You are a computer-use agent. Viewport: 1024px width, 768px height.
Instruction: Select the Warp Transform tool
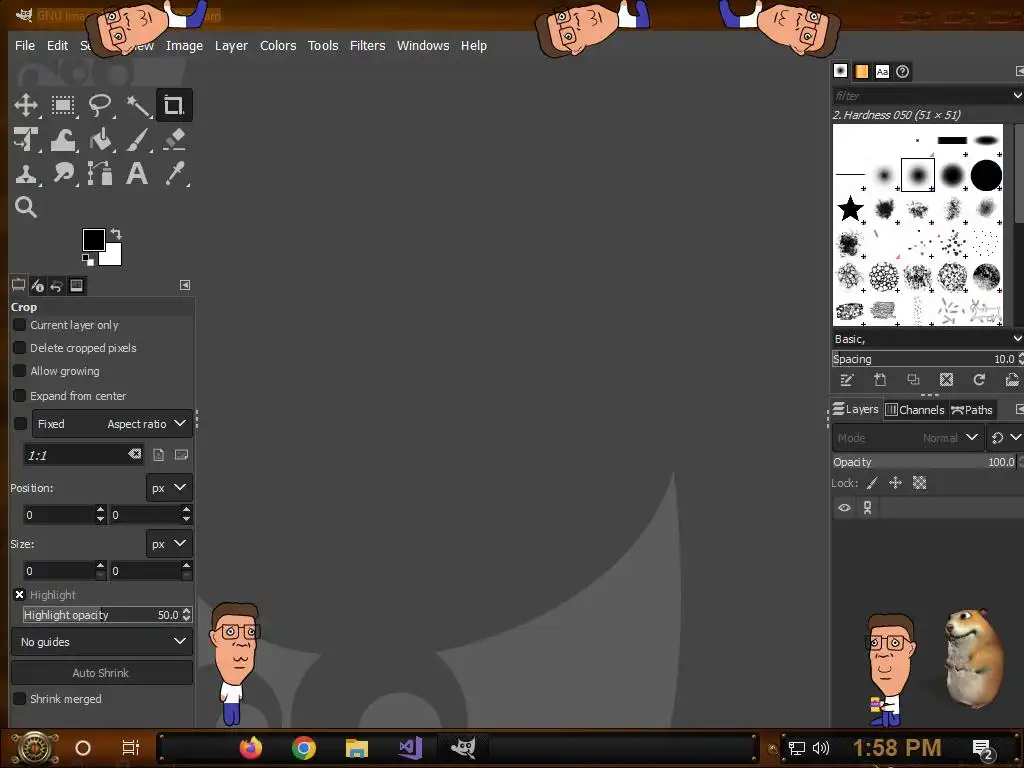(63, 140)
